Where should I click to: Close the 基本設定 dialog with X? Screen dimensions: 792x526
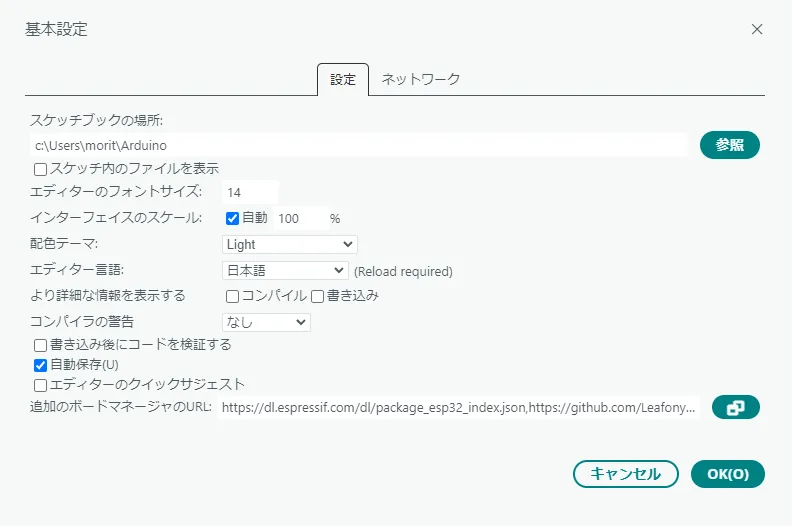757,29
